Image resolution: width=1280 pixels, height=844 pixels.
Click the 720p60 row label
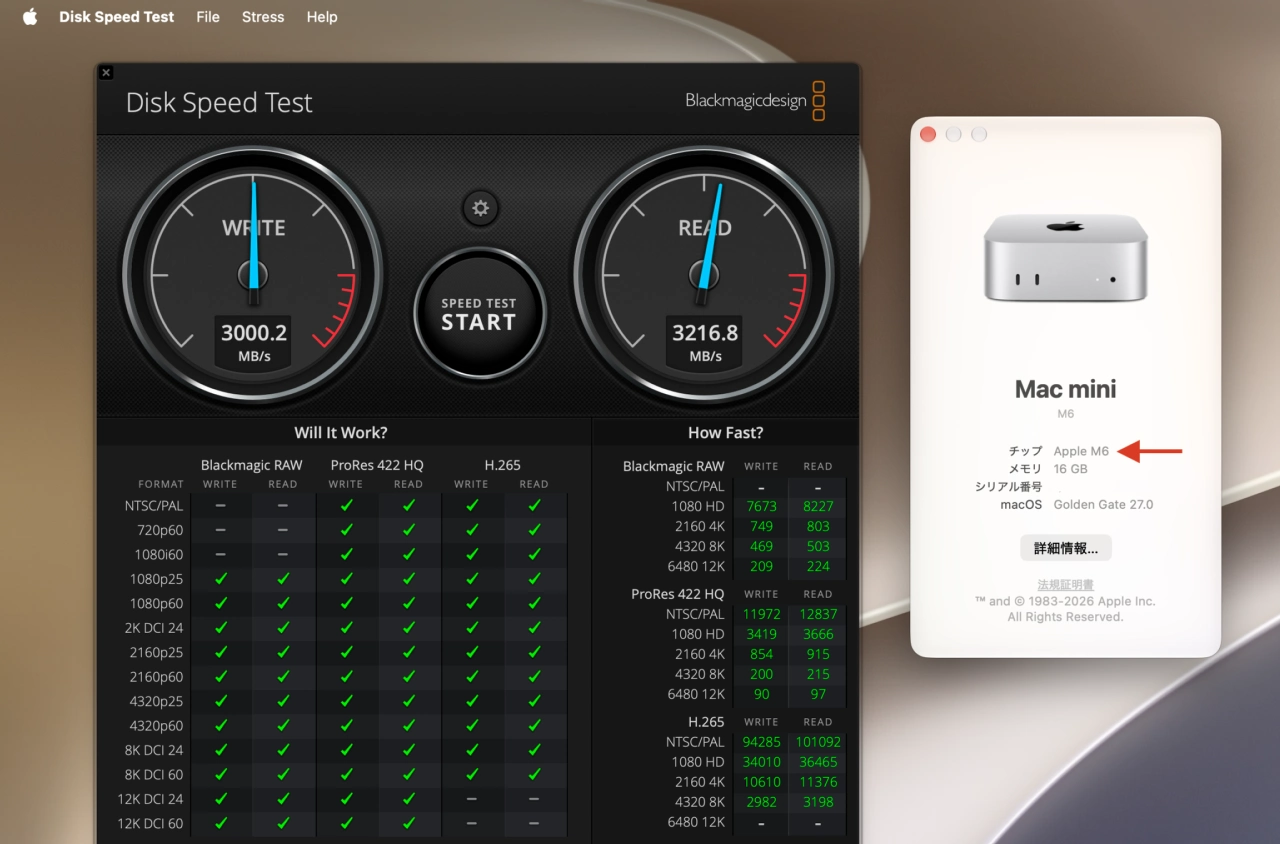[160, 530]
